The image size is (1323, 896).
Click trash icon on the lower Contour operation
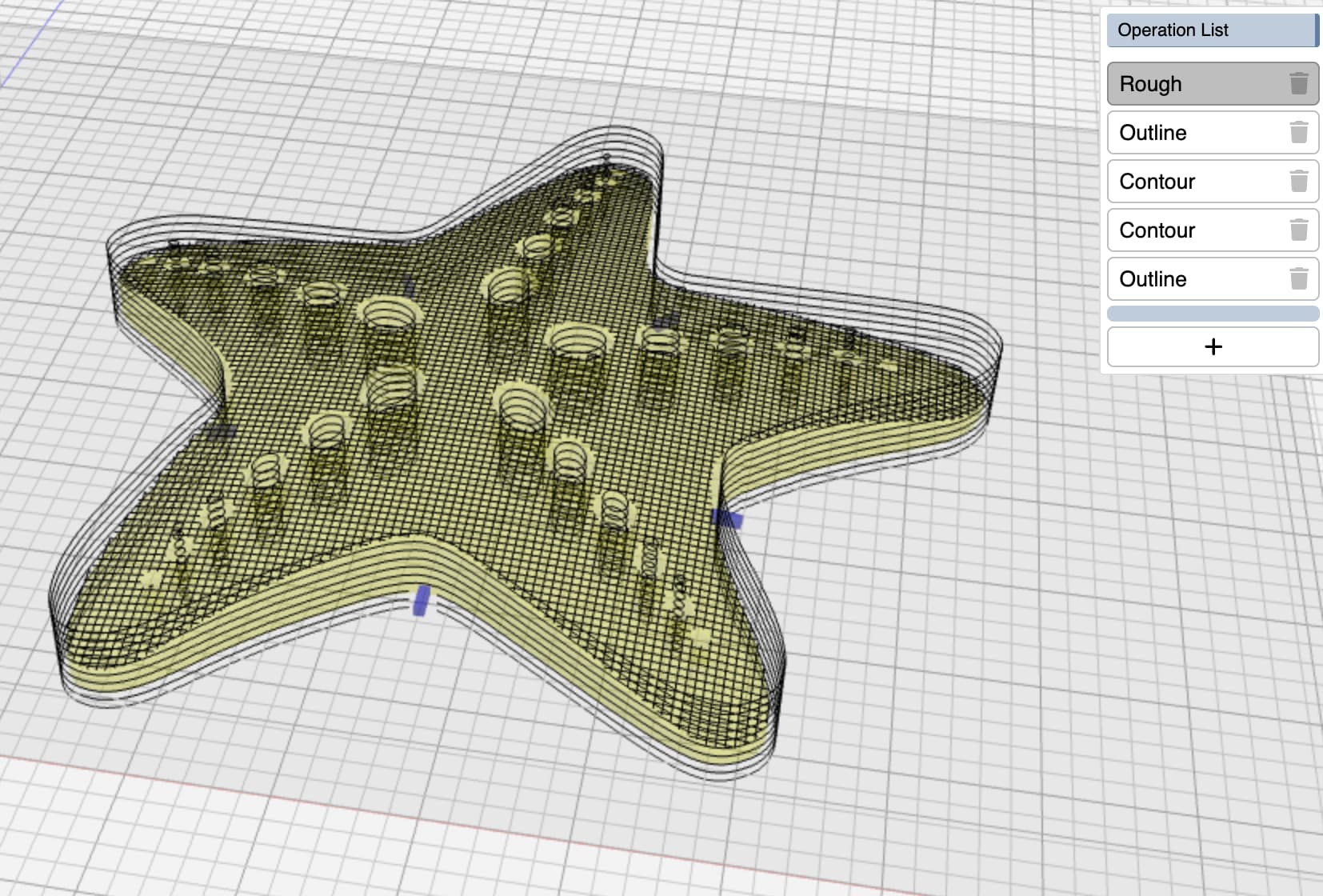[1298, 230]
